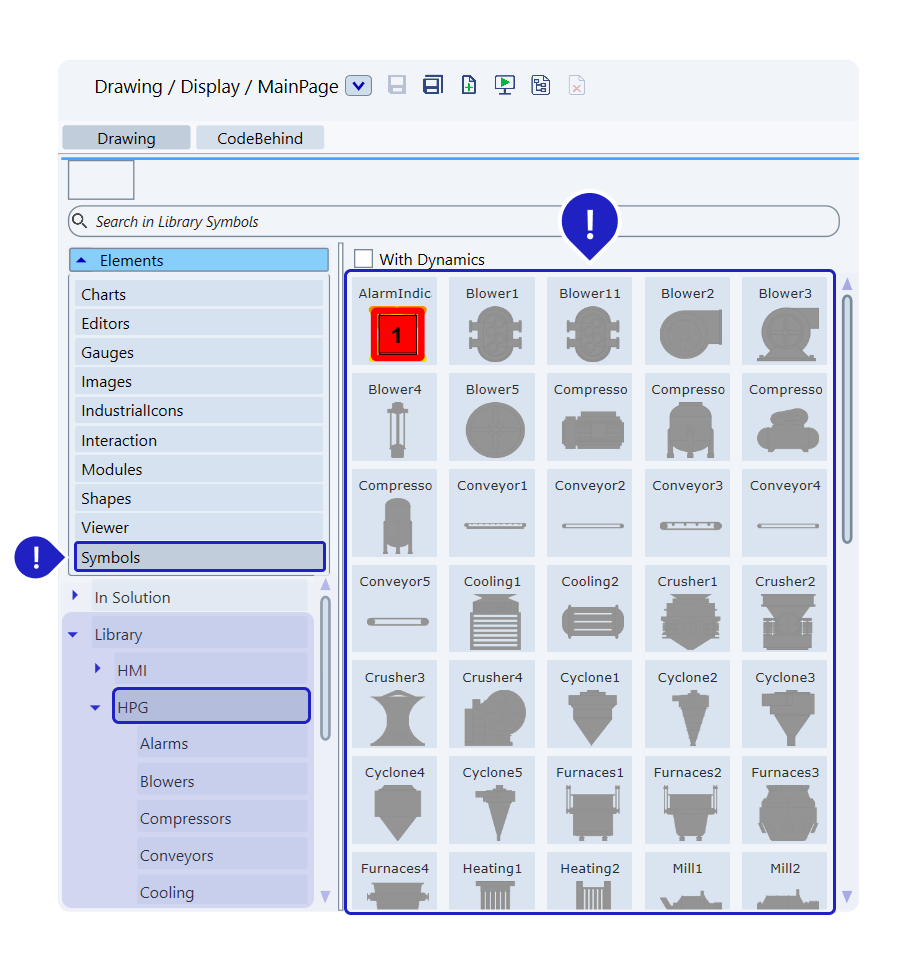The image size is (919, 972).
Task: Click the Save All toolbar icon
Action: (433, 85)
